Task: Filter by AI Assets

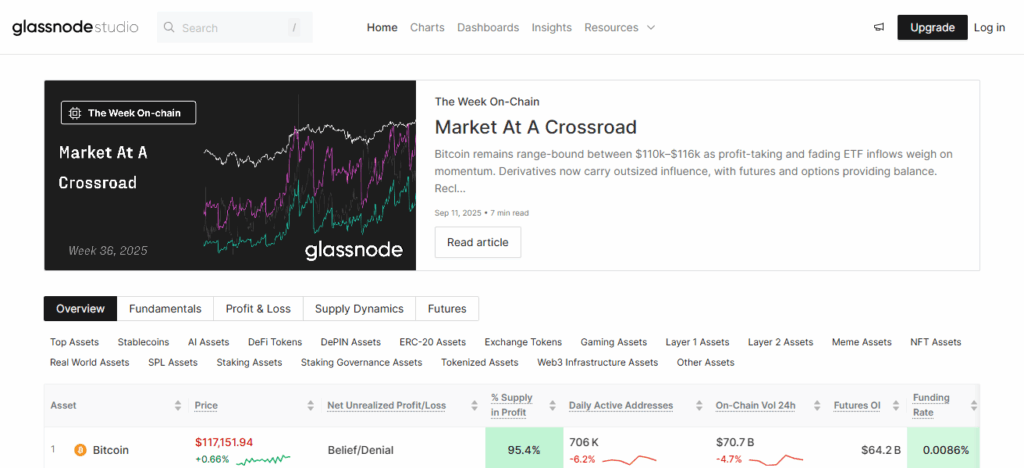Action: coord(208,342)
